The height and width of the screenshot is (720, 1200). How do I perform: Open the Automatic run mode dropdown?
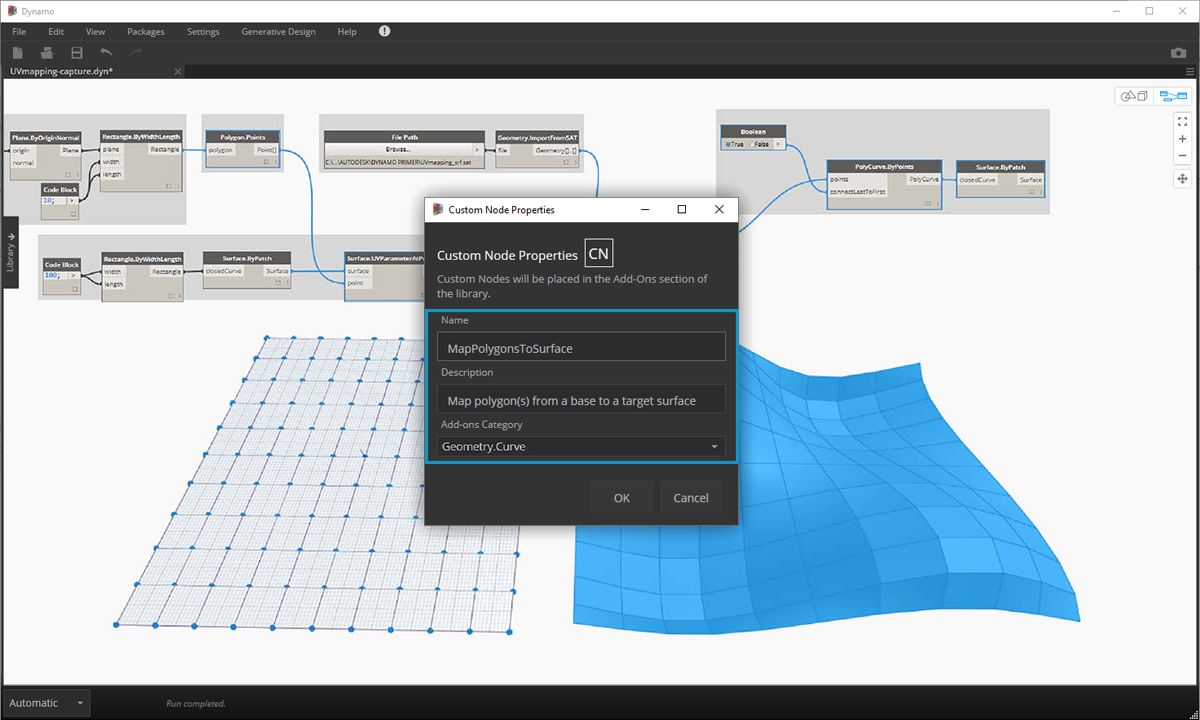pos(46,703)
